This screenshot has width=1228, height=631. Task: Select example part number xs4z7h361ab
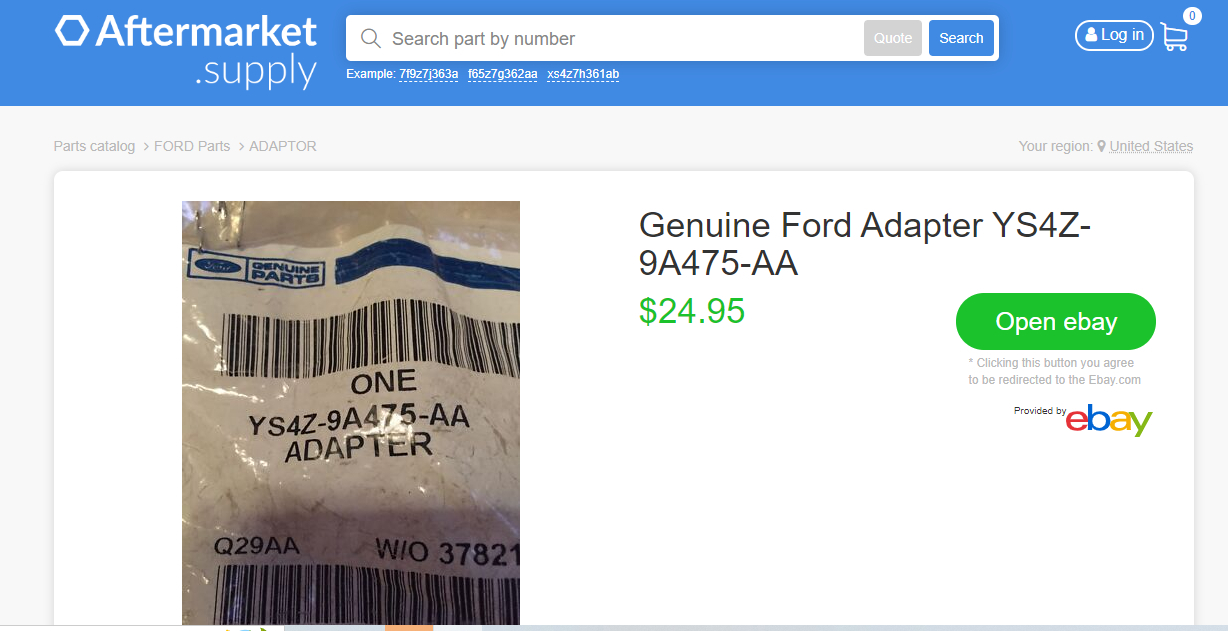pos(583,74)
